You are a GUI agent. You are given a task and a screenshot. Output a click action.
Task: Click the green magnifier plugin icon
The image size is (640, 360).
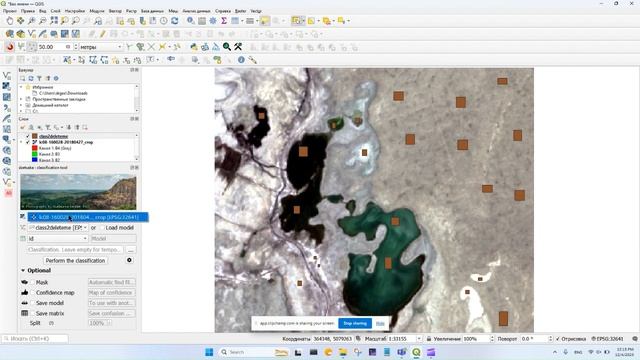coord(227,47)
